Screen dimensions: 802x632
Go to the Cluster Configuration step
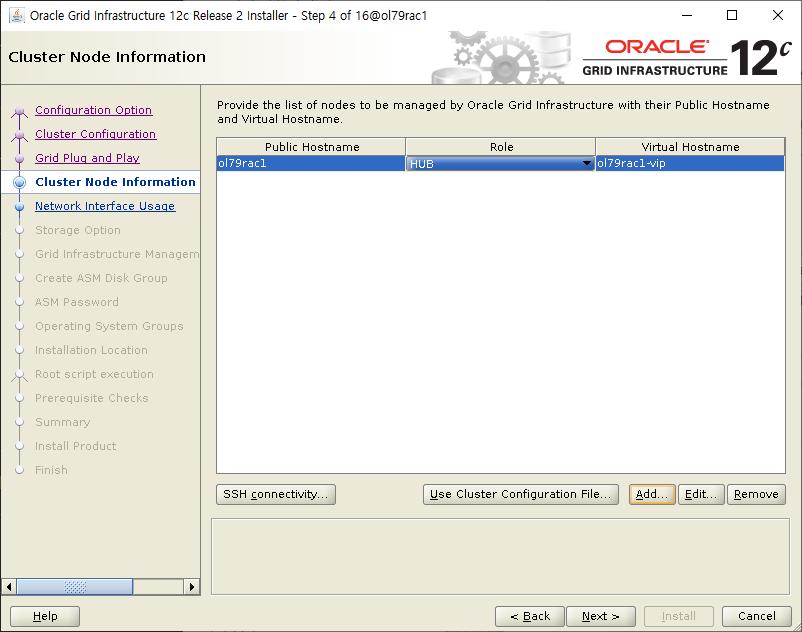pyautogui.click(x=96, y=134)
